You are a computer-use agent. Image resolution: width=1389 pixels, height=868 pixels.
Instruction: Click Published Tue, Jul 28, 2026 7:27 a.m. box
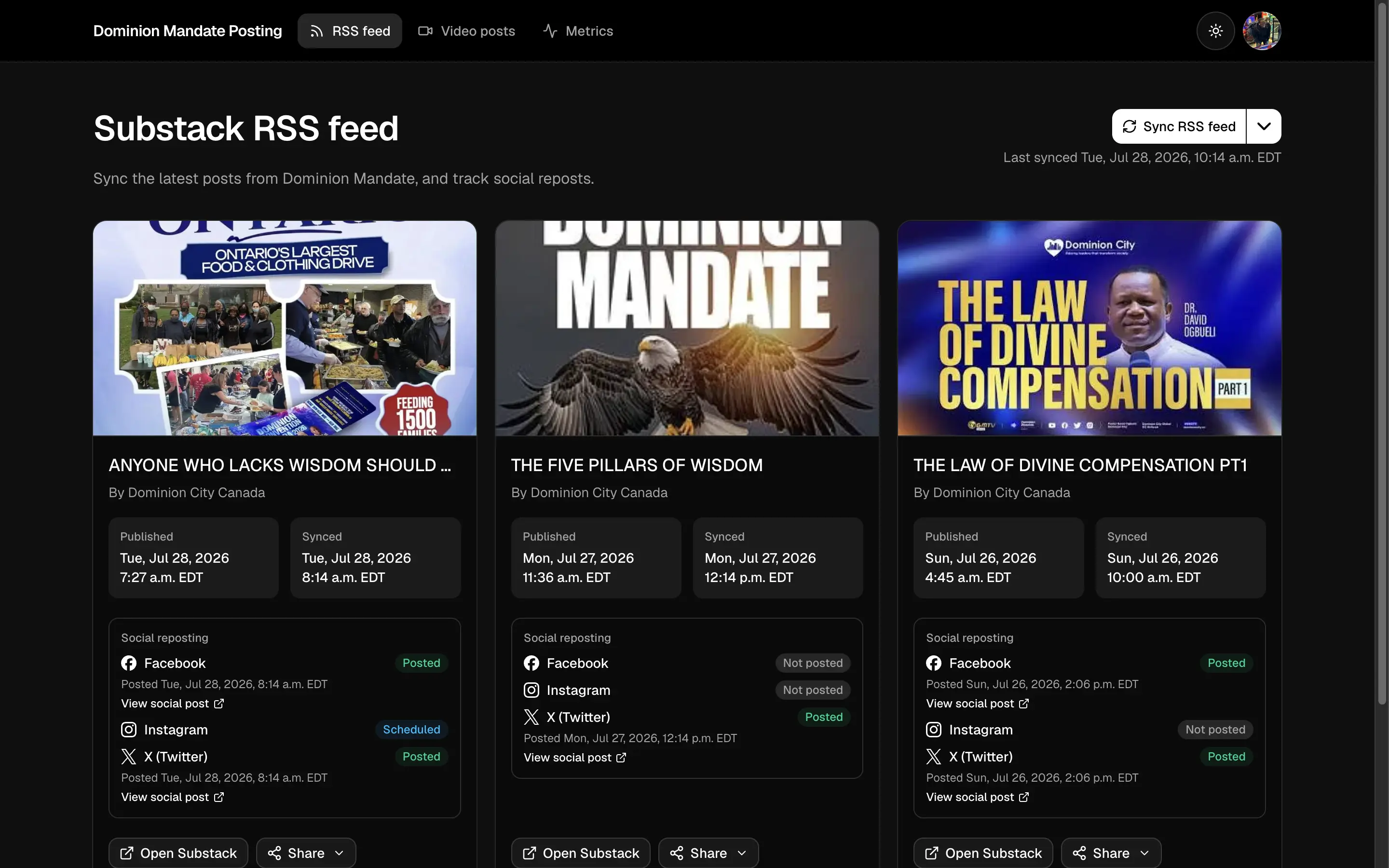pyautogui.click(x=193, y=558)
